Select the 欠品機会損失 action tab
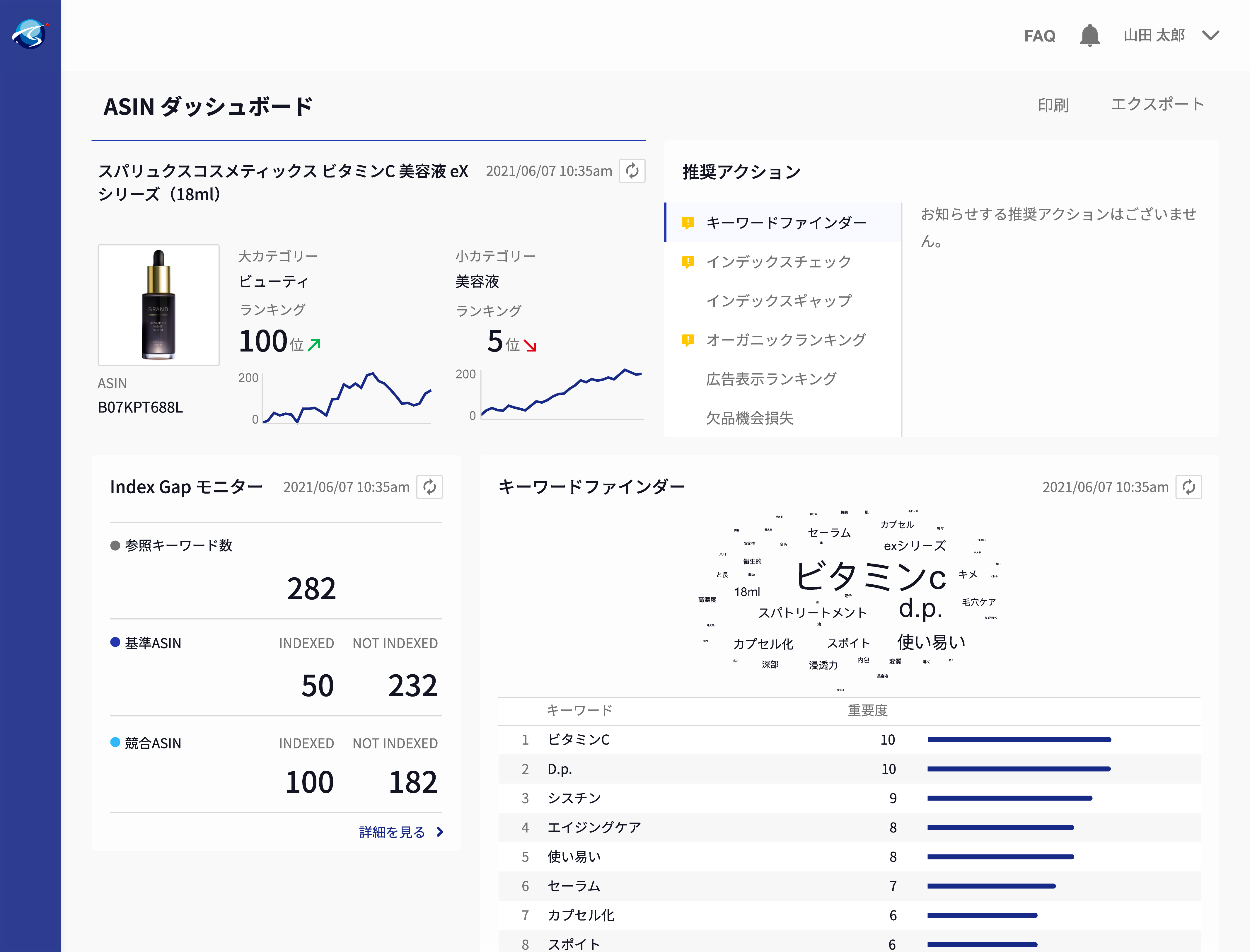Screen dimensions: 1250x952 (783, 418)
